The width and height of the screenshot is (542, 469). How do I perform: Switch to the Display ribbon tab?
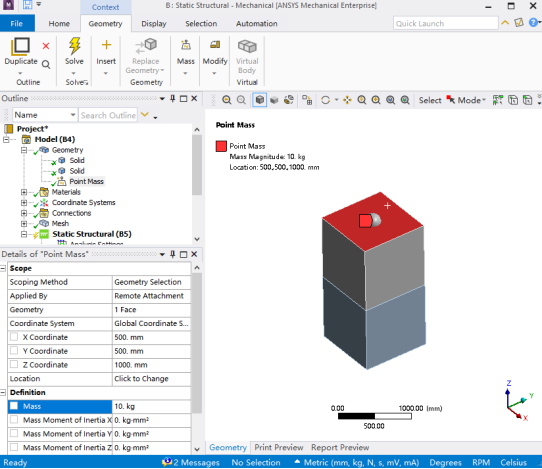(154, 24)
